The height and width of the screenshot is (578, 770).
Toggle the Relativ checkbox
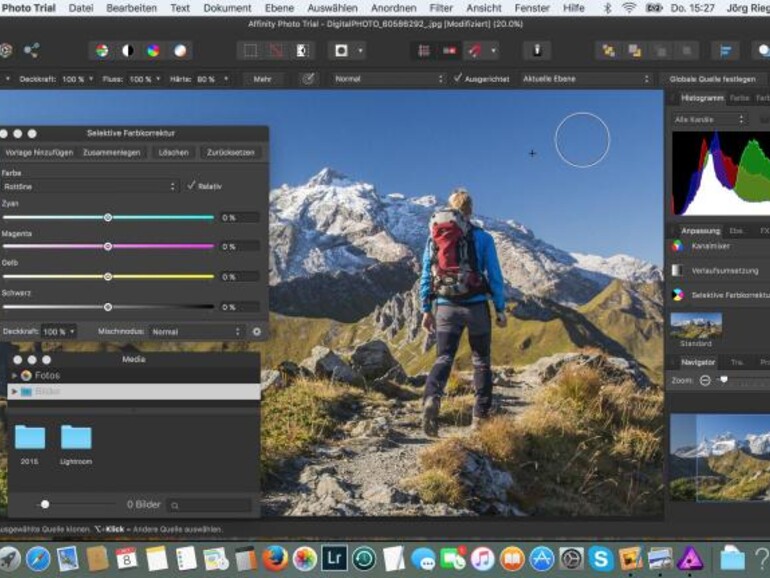coord(192,186)
